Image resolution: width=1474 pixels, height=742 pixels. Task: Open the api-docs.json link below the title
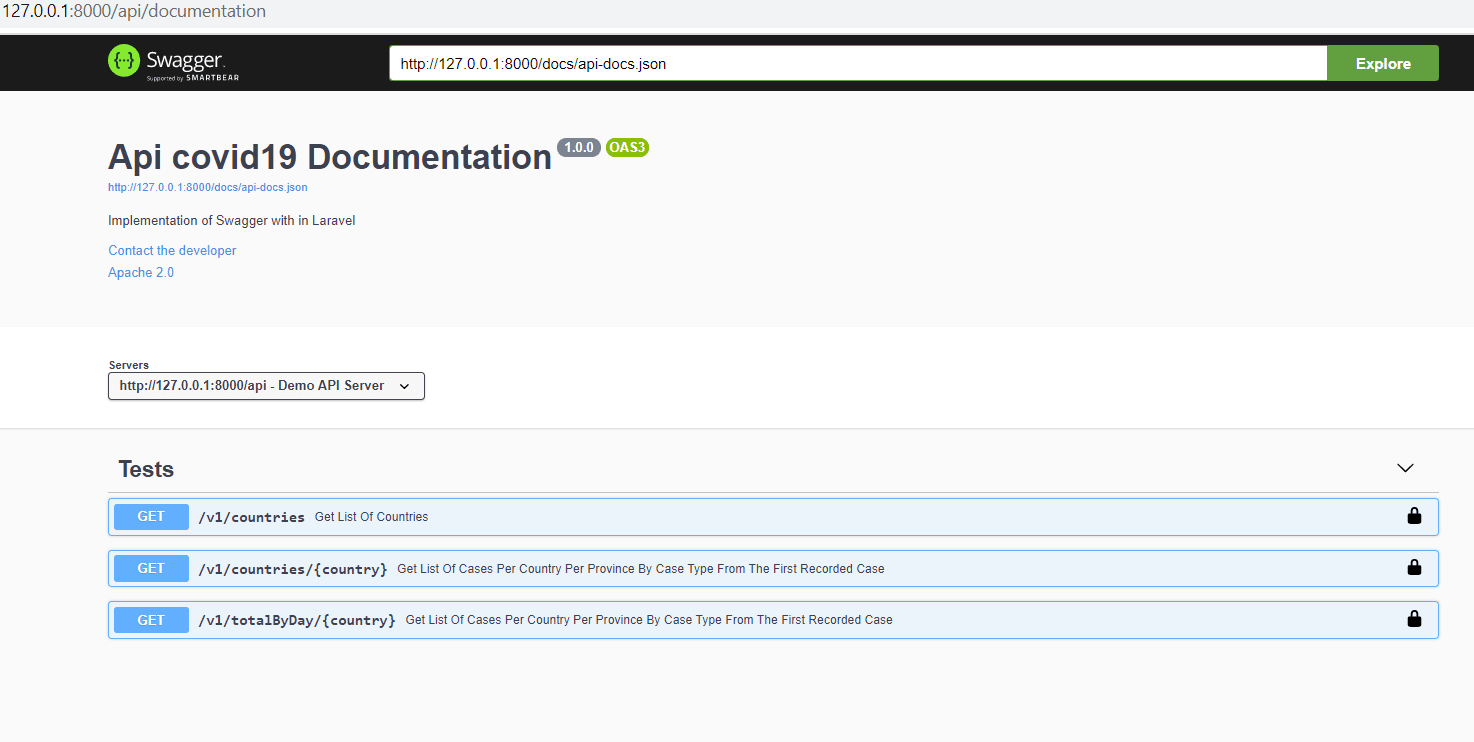207,187
